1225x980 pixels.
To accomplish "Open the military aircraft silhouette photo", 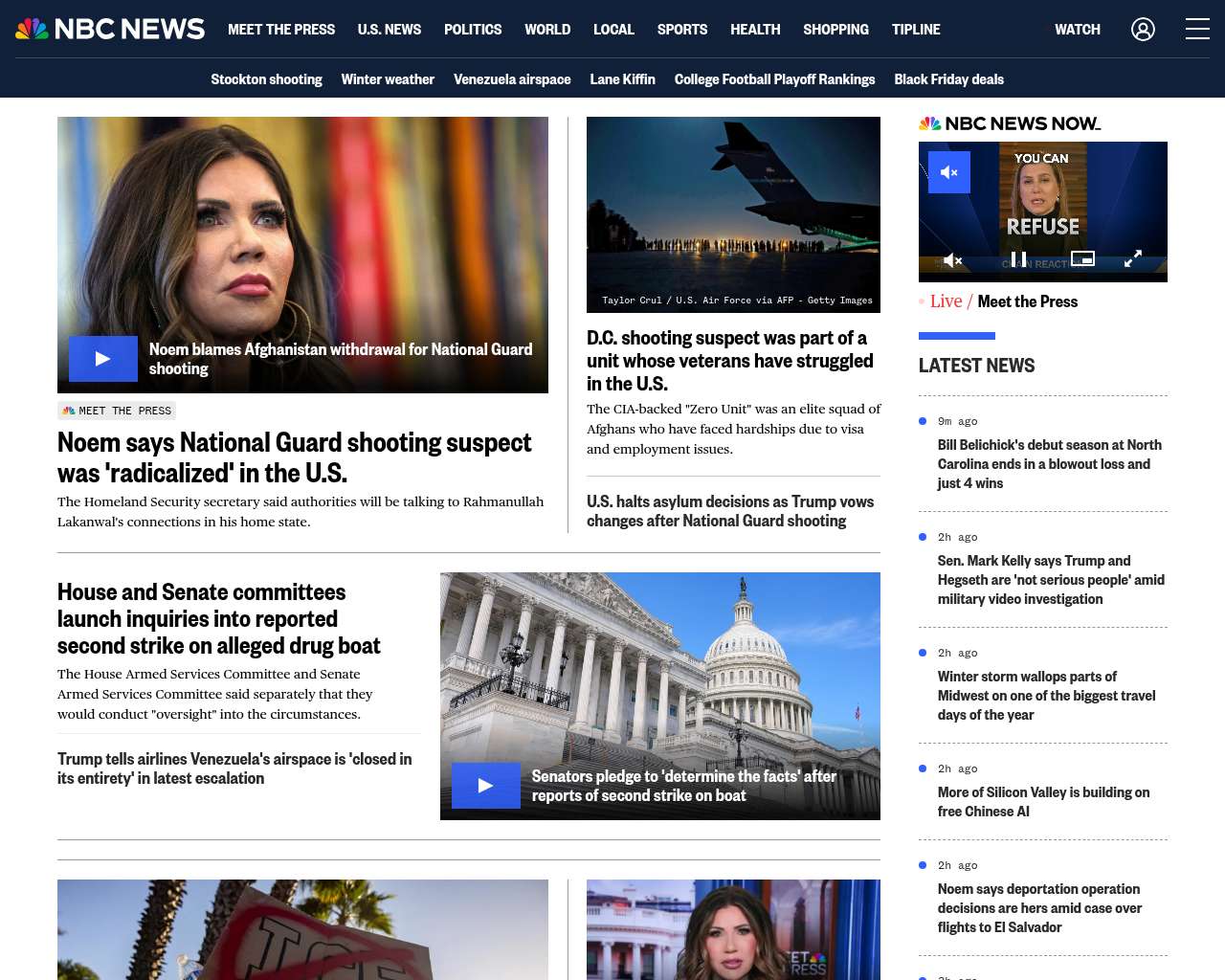I will pos(733,214).
